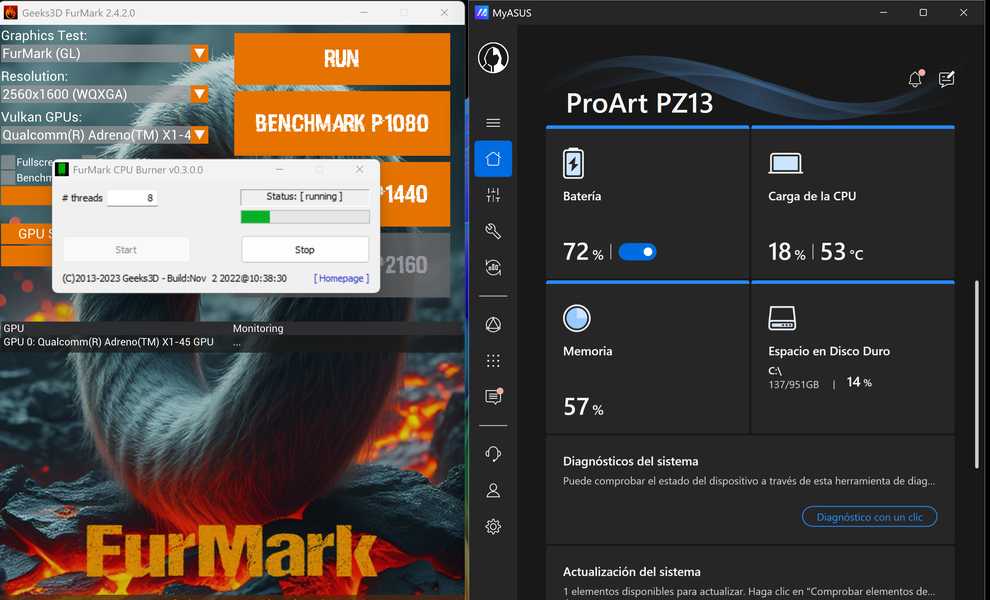
Task: Start the BENCHMARK P1080 preset
Action: [x=342, y=123]
